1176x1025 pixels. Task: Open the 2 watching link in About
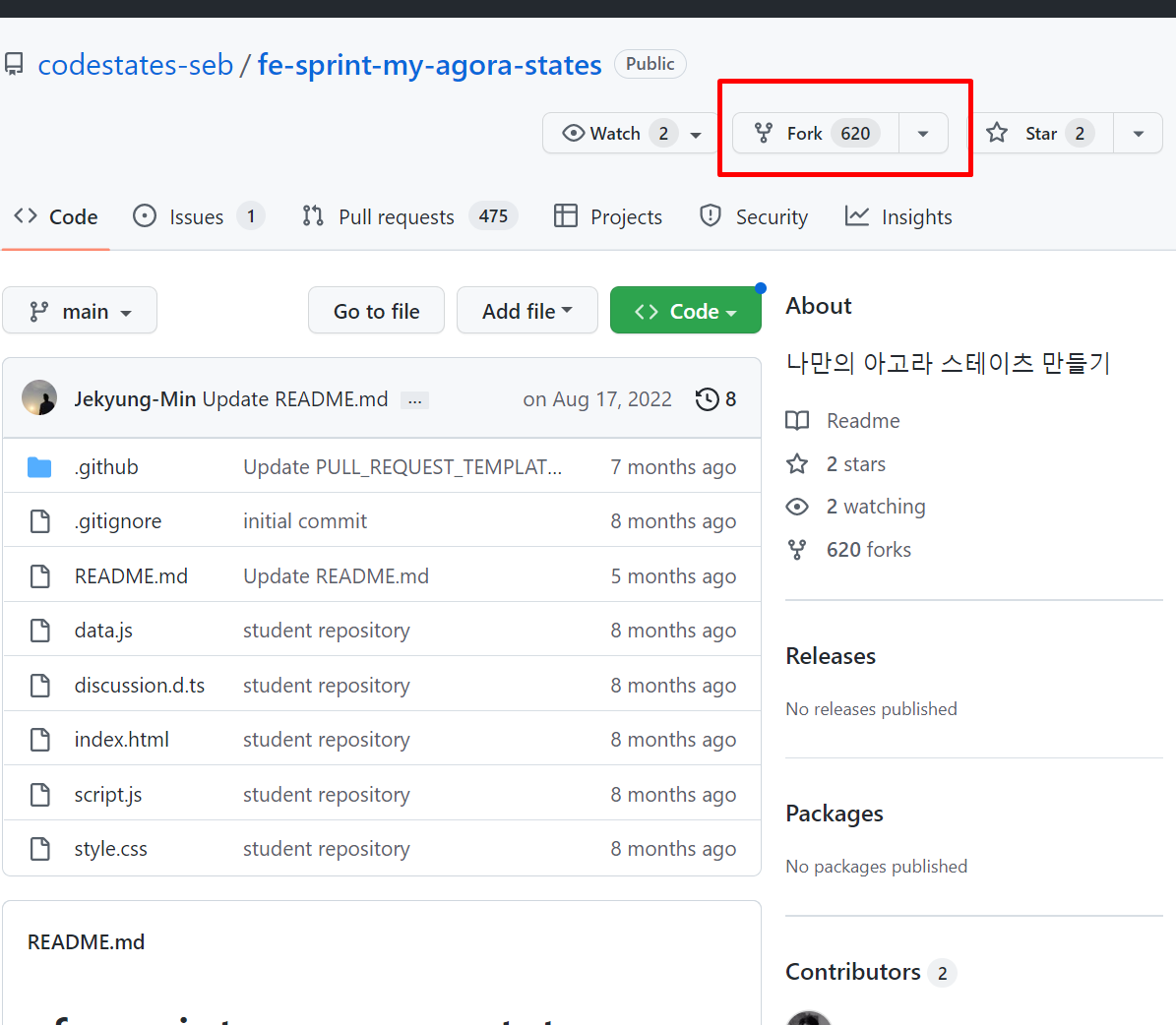(876, 507)
